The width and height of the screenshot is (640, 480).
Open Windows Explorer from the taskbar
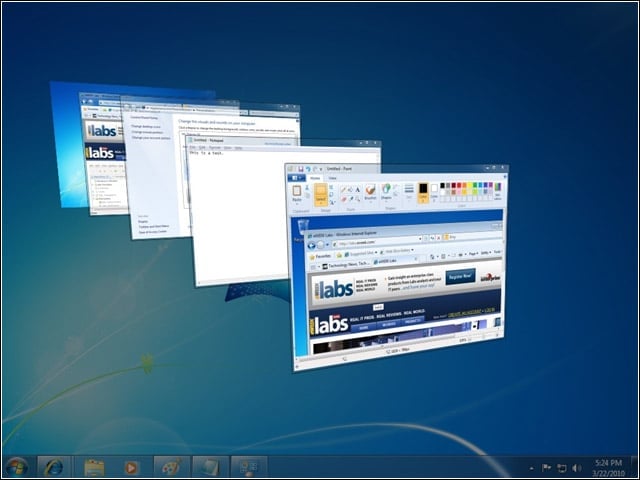pos(94,467)
